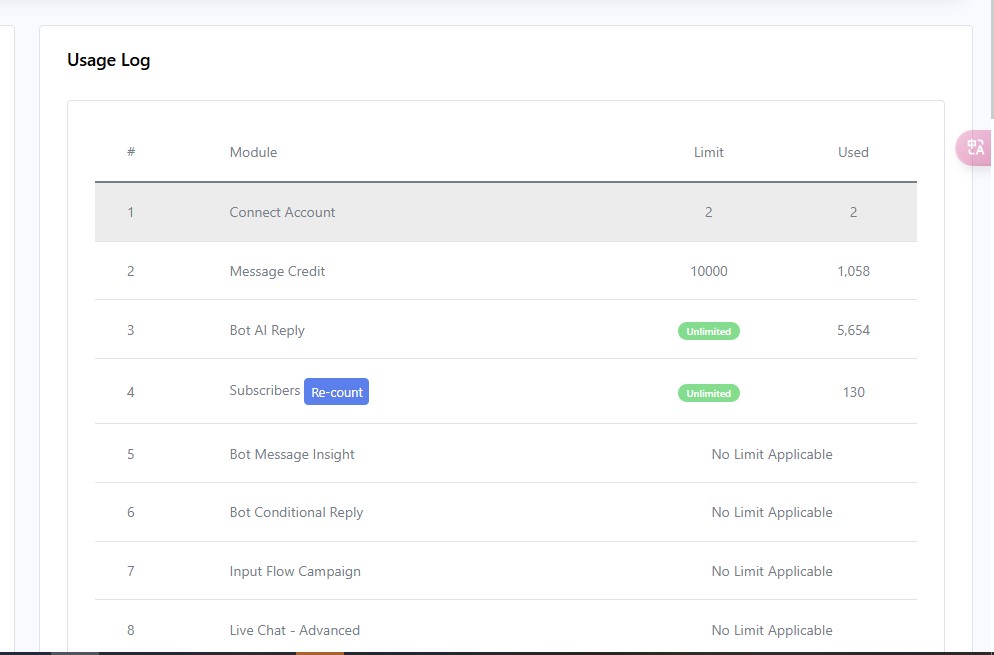The image size is (994, 655).
Task: Click the Bot AI Reply module name
Action: [267, 330]
